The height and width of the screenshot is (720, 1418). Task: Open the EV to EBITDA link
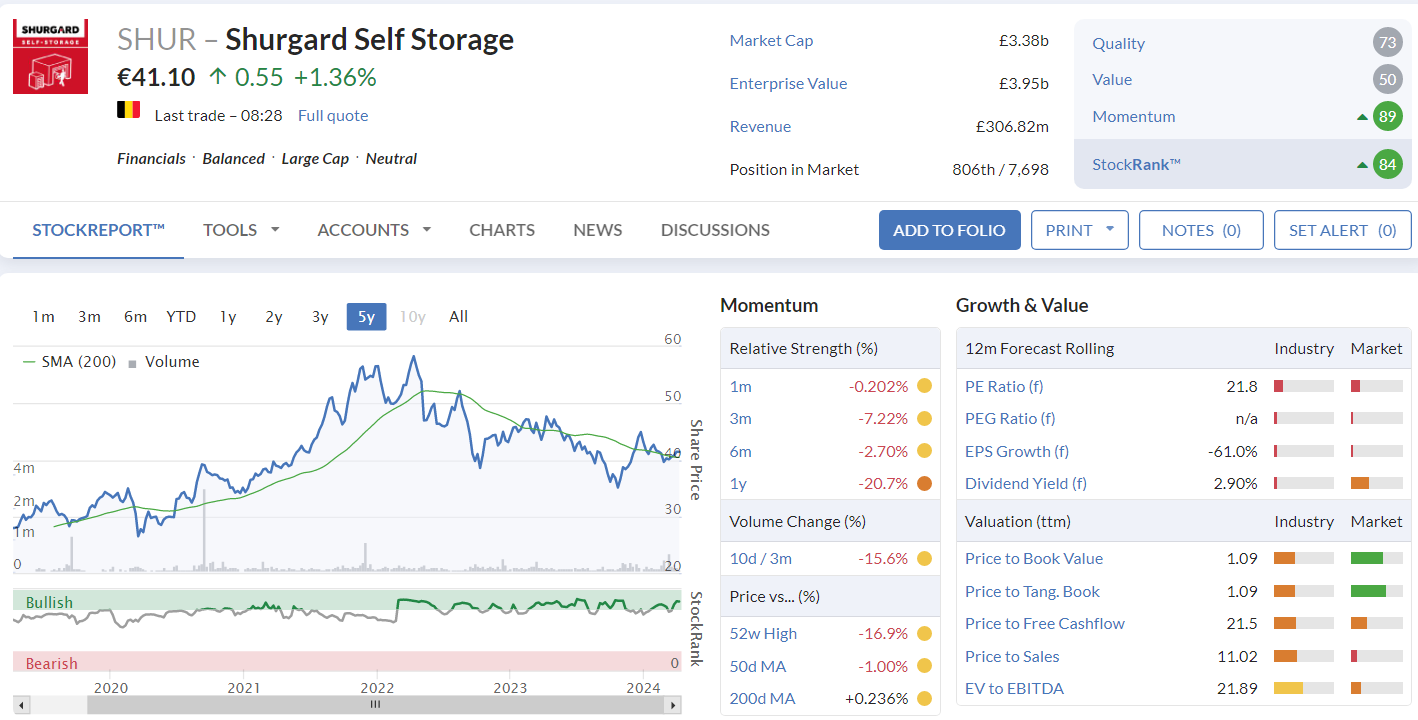tap(1014, 688)
